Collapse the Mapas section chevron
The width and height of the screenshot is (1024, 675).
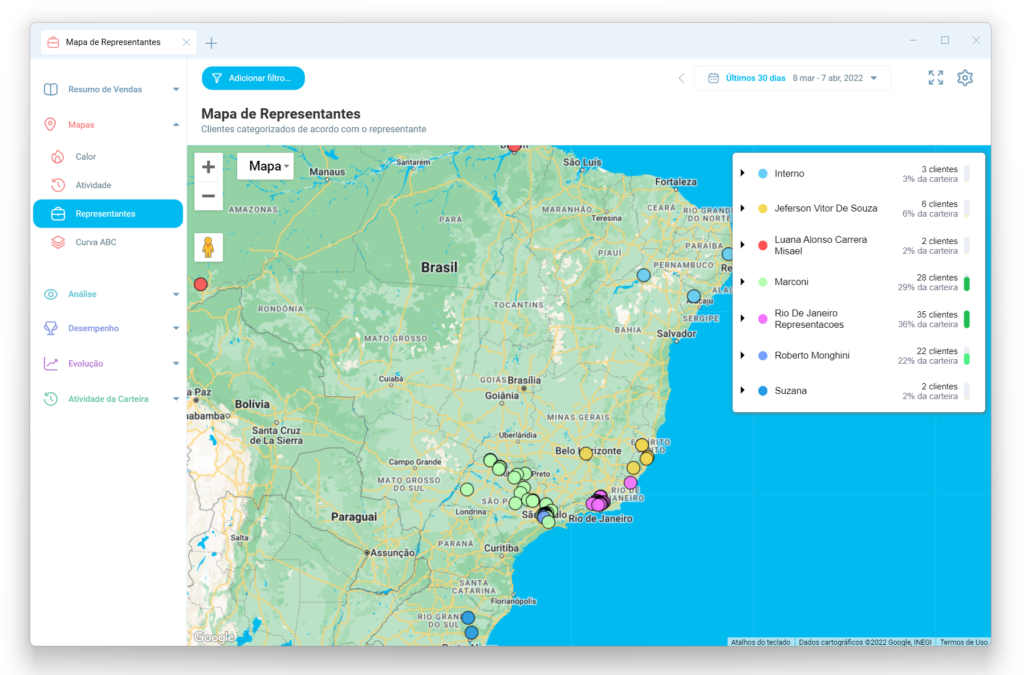tap(178, 124)
